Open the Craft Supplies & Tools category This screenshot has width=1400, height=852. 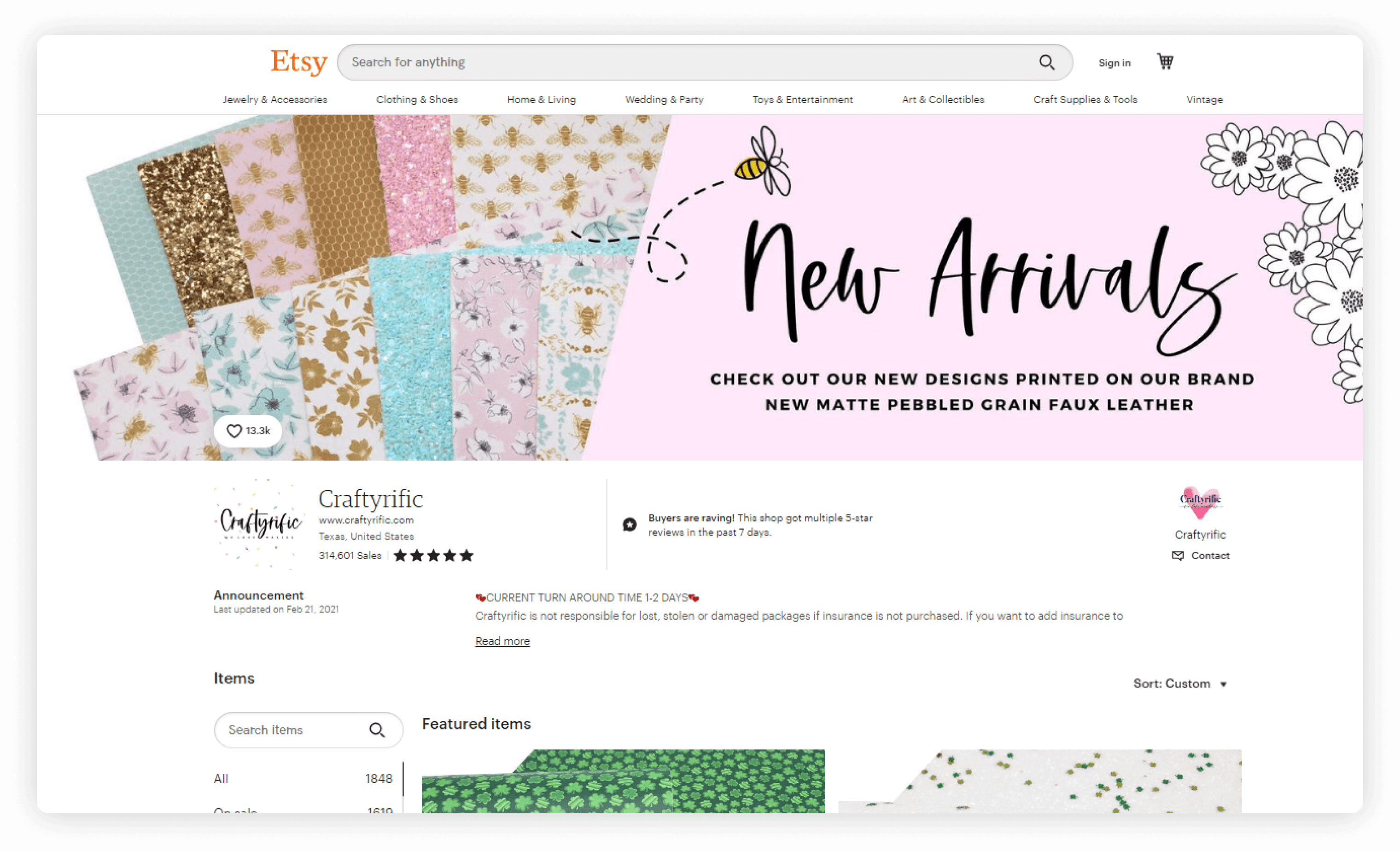pos(1085,99)
